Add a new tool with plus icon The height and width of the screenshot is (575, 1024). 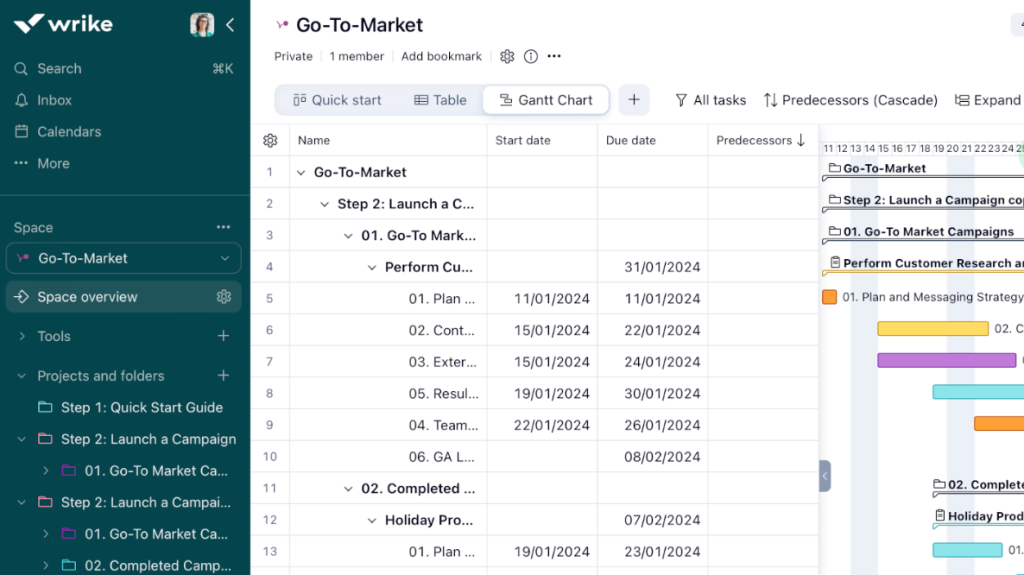[x=223, y=336]
